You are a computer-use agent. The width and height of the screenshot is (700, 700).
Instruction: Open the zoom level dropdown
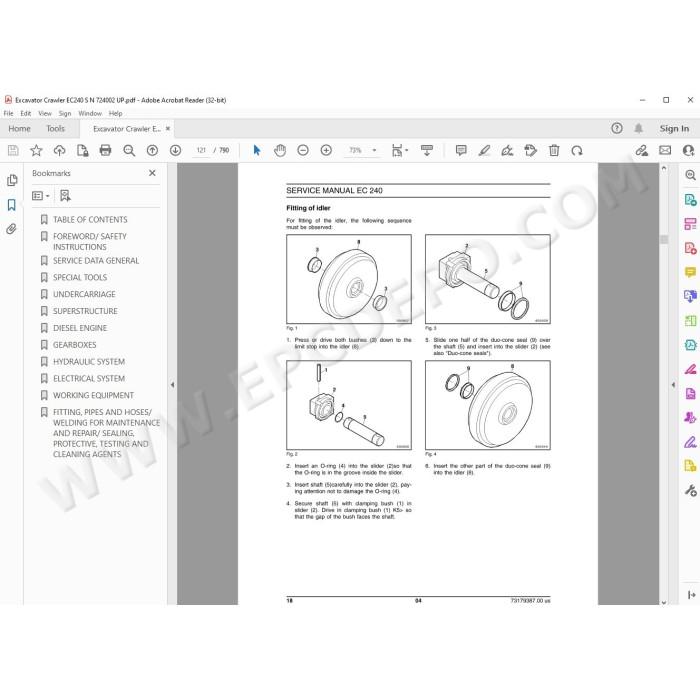pyautogui.click(x=374, y=150)
